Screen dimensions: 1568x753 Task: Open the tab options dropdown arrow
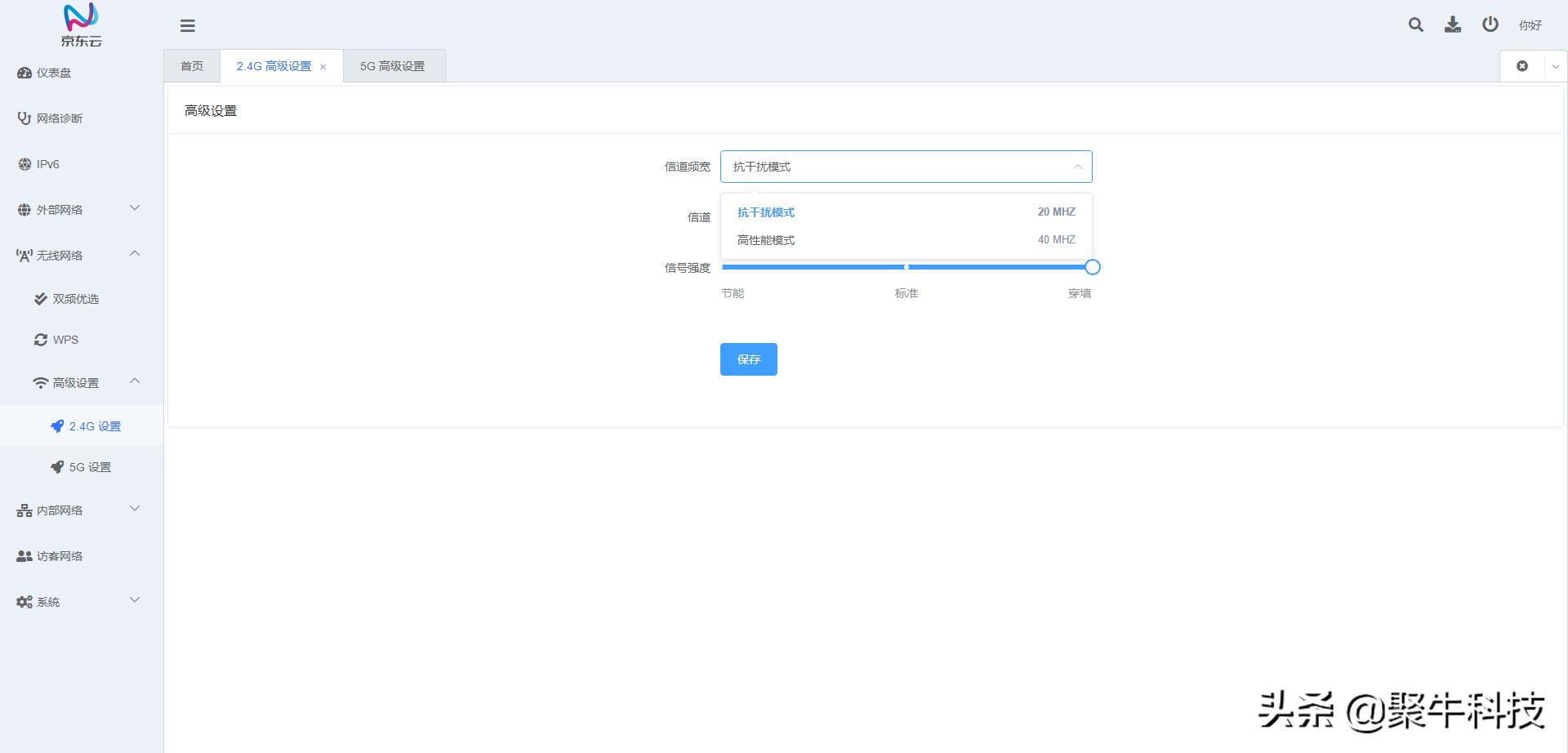[1556, 66]
